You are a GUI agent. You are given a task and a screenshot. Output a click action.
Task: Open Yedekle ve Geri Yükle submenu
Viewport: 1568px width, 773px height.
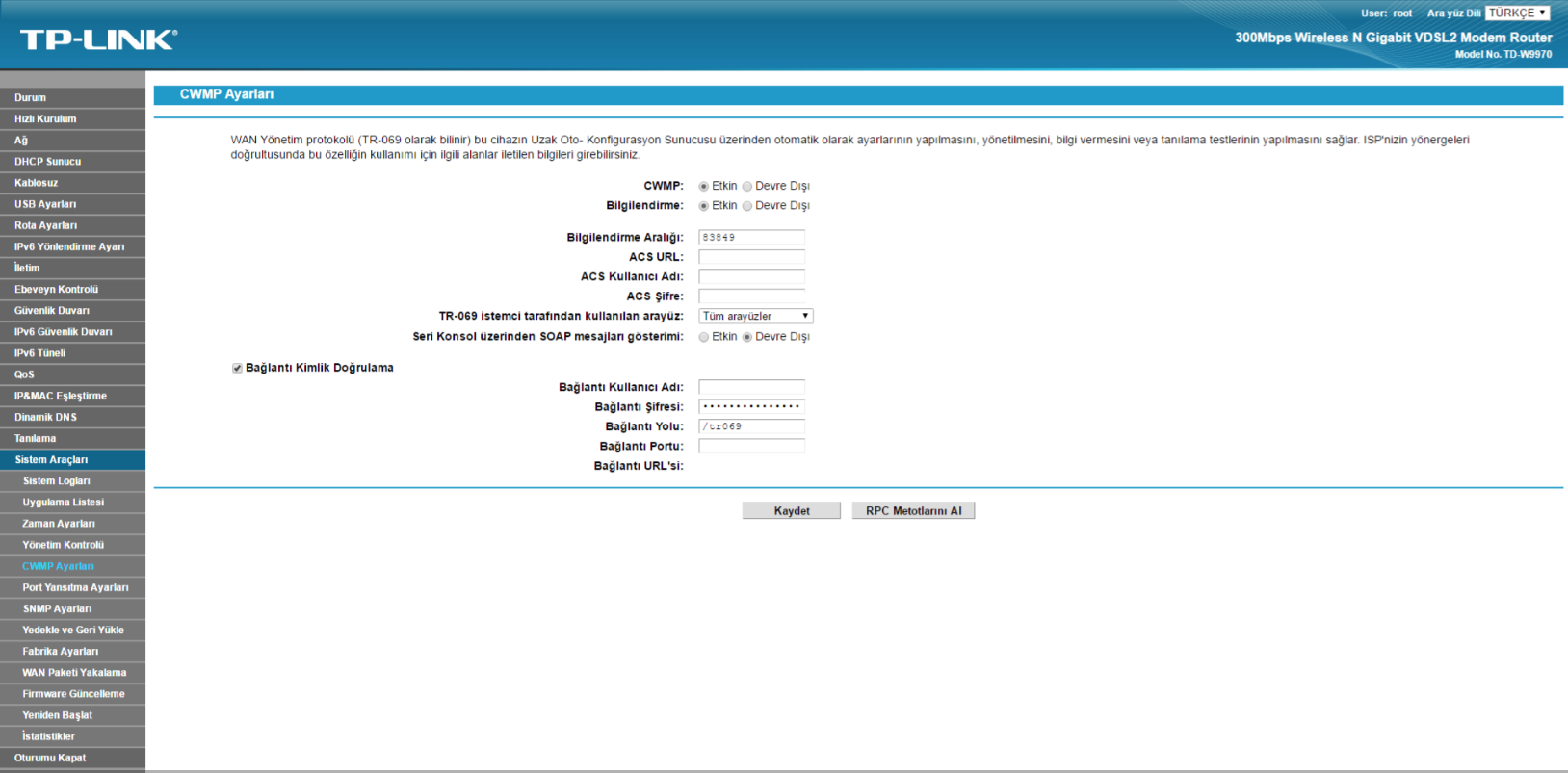coord(72,630)
